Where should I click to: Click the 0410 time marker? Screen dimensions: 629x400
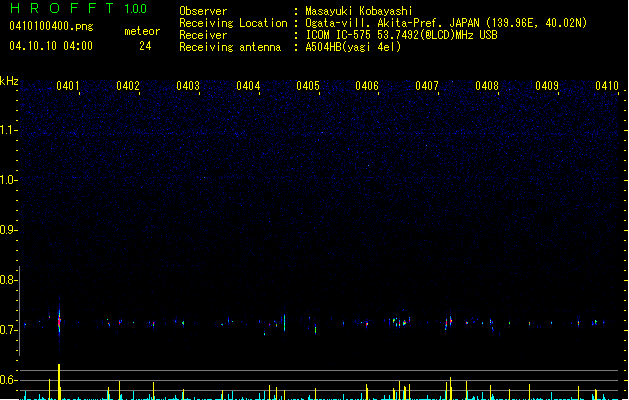(607, 86)
